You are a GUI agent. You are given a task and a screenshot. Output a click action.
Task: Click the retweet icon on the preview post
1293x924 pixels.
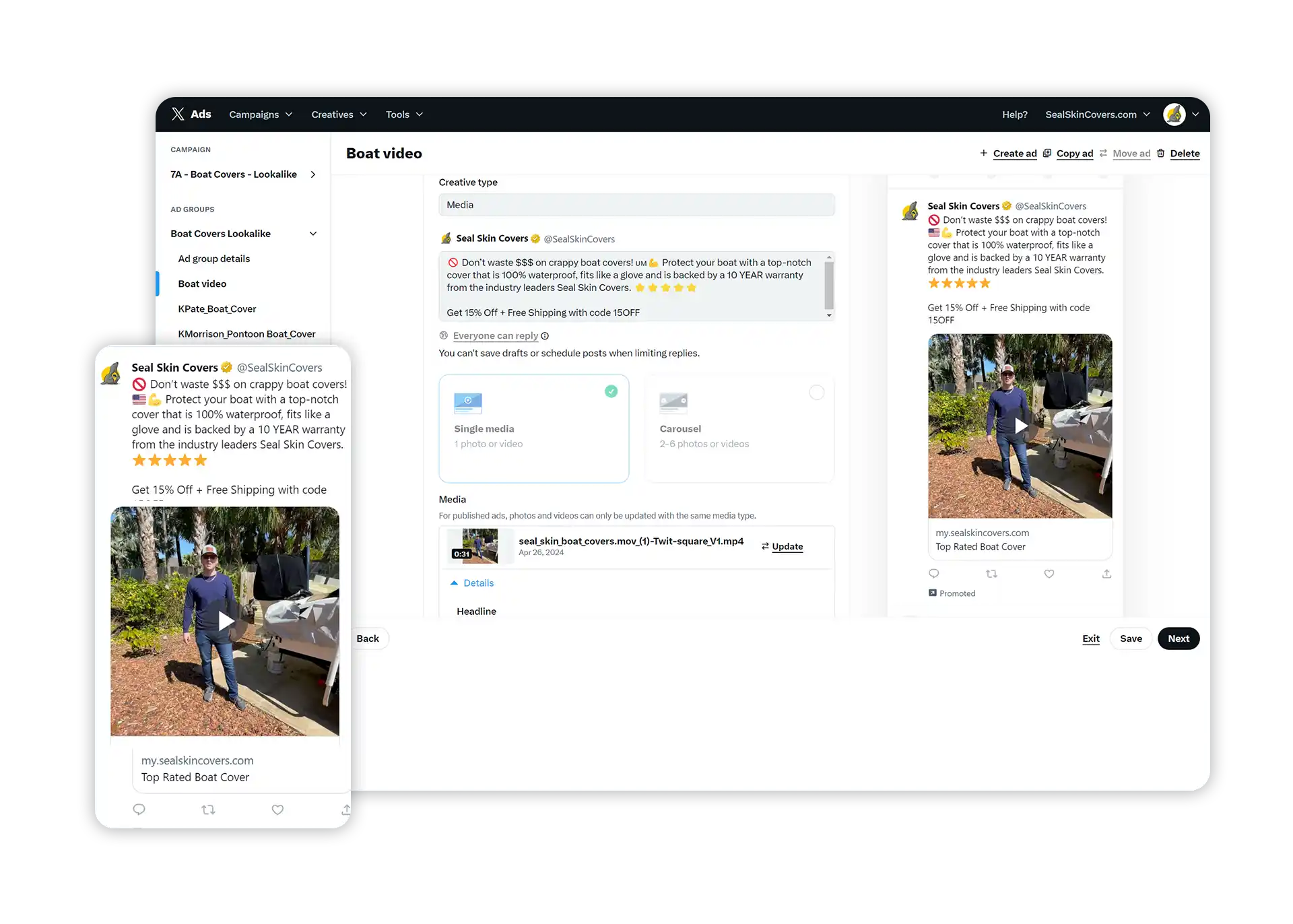point(991,574)
